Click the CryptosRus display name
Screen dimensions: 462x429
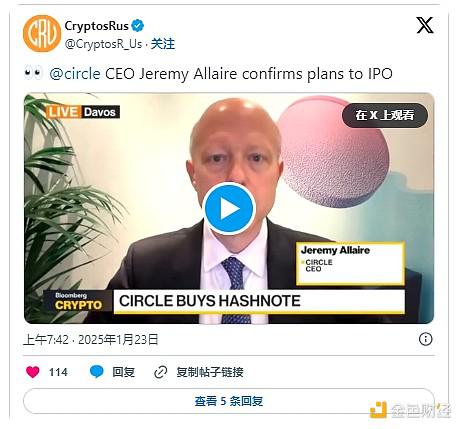point(96,26)
